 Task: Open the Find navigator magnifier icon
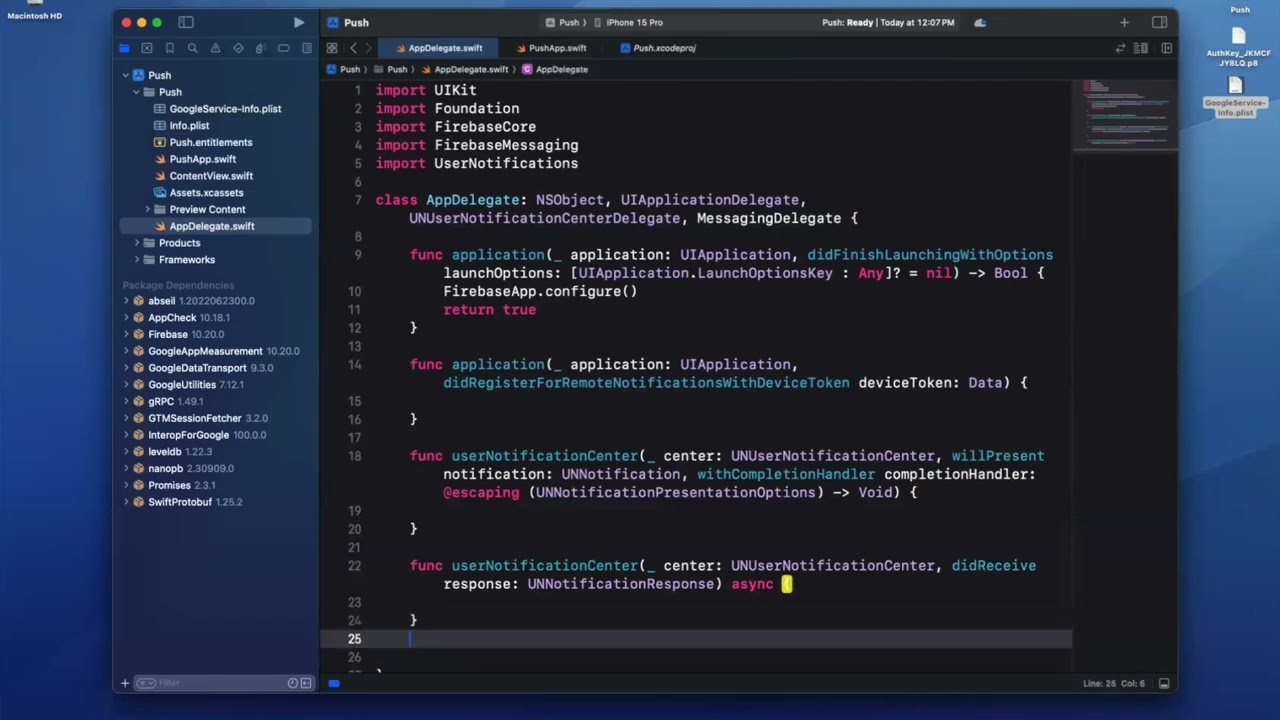coord(192,48)
